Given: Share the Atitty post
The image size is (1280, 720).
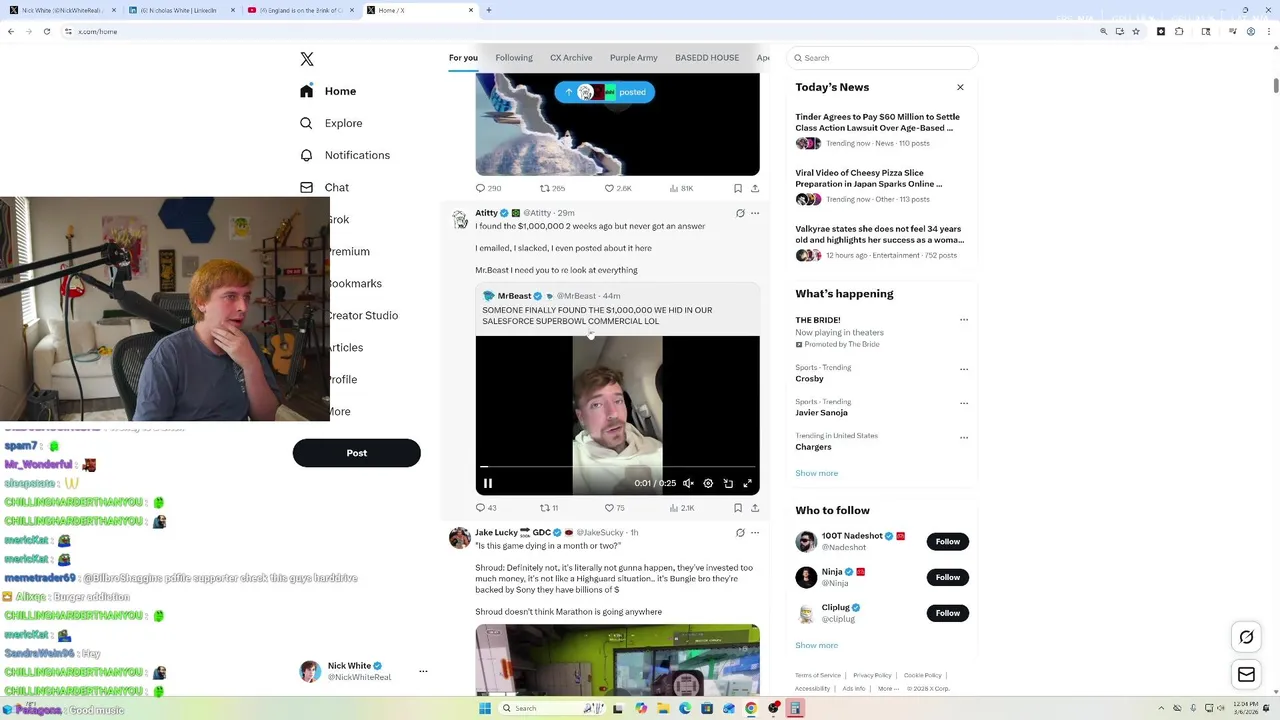Looking at the screenshot, I should pos(755,508).
